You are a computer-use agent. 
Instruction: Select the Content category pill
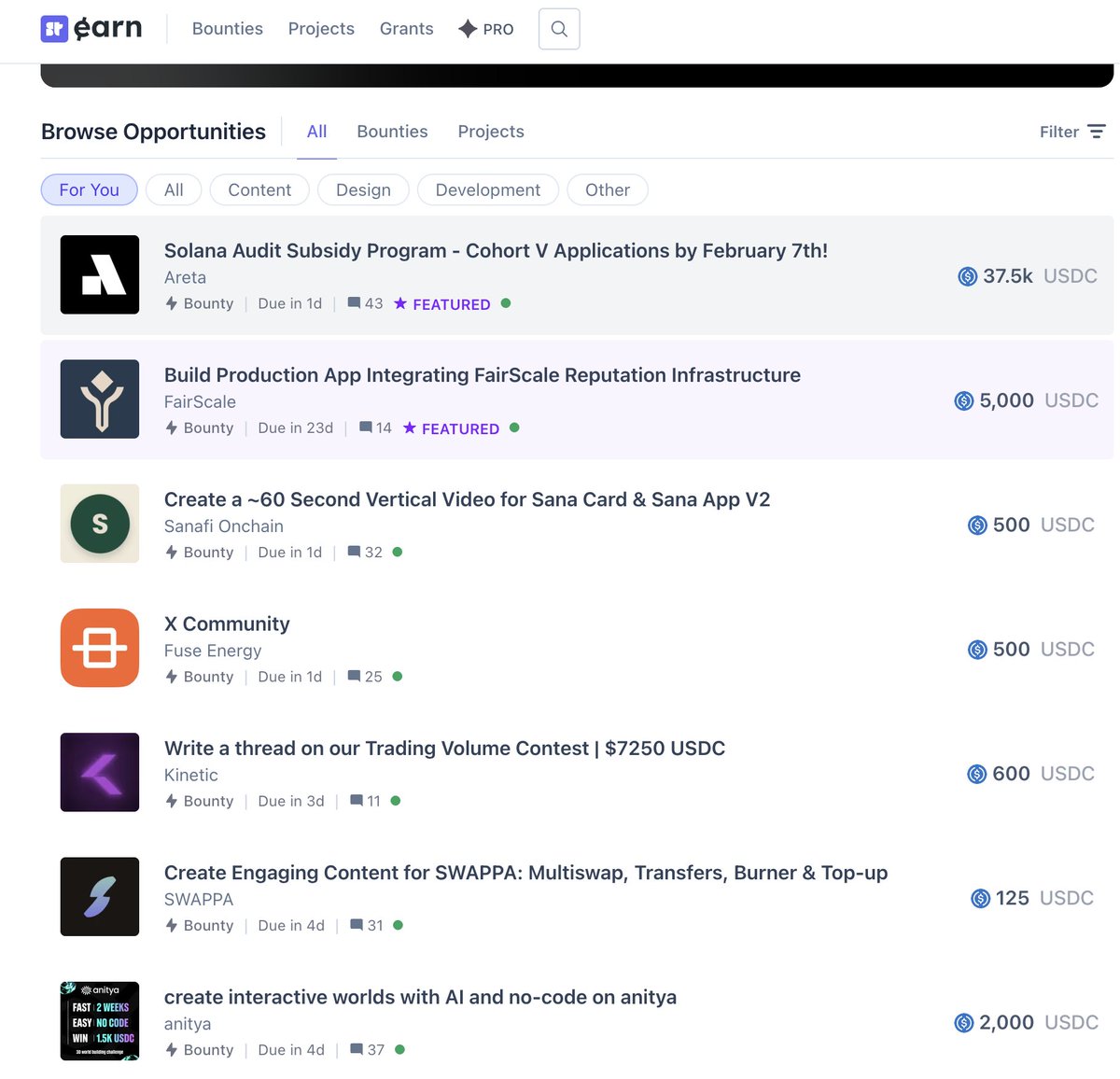(x=259, y=189)
